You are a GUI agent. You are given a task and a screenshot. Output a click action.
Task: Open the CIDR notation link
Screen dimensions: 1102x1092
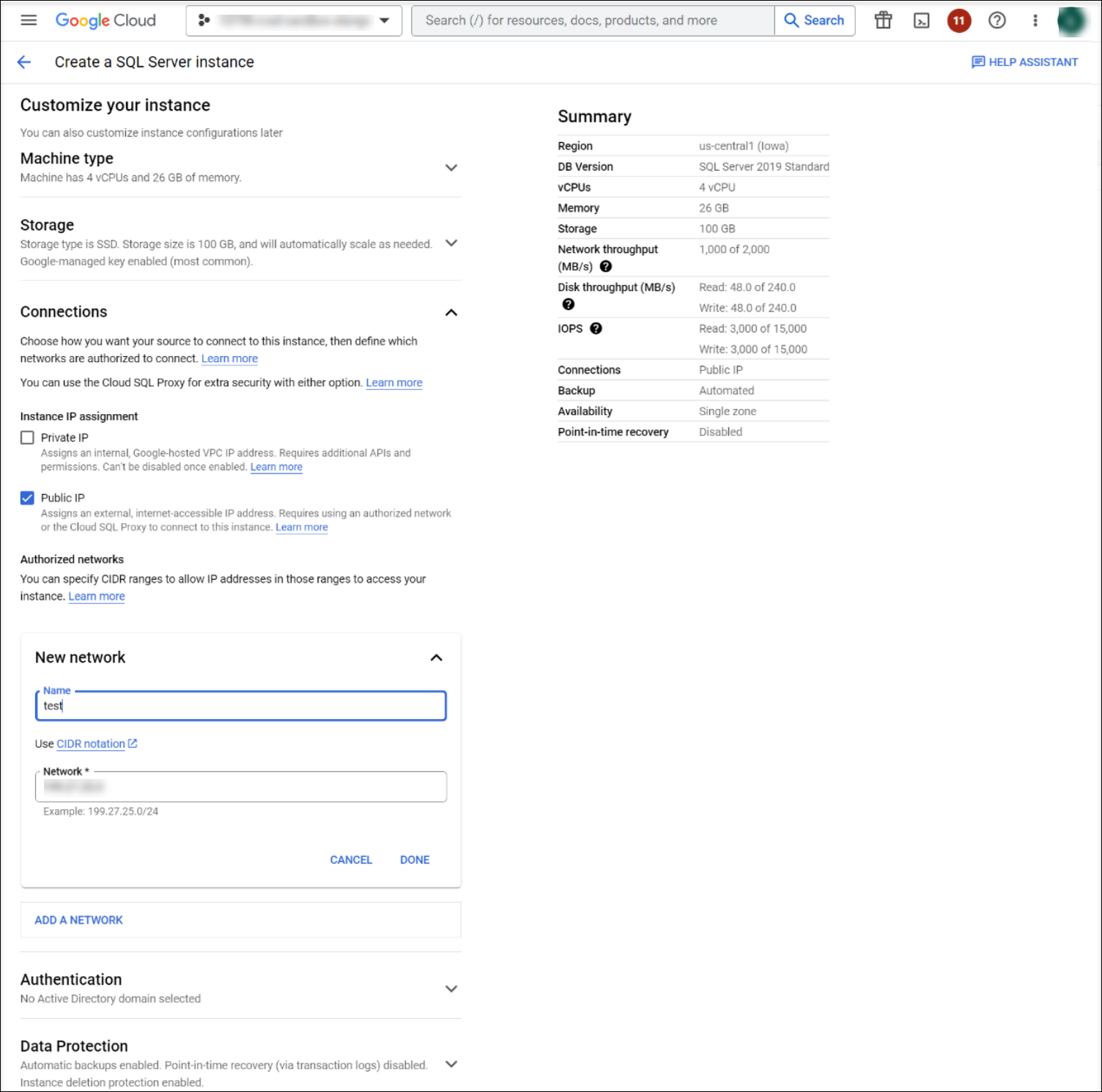point(91,743)
